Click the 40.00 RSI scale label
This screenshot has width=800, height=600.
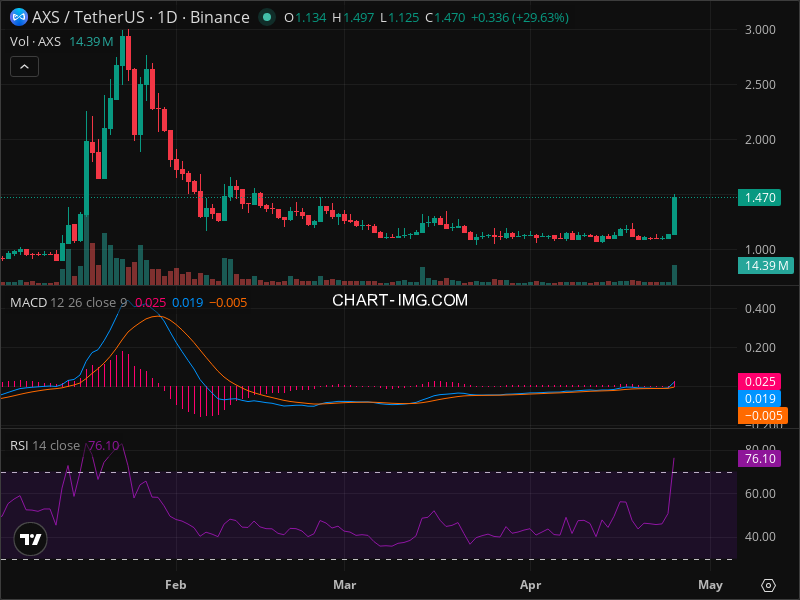click(x=760, y=537)
